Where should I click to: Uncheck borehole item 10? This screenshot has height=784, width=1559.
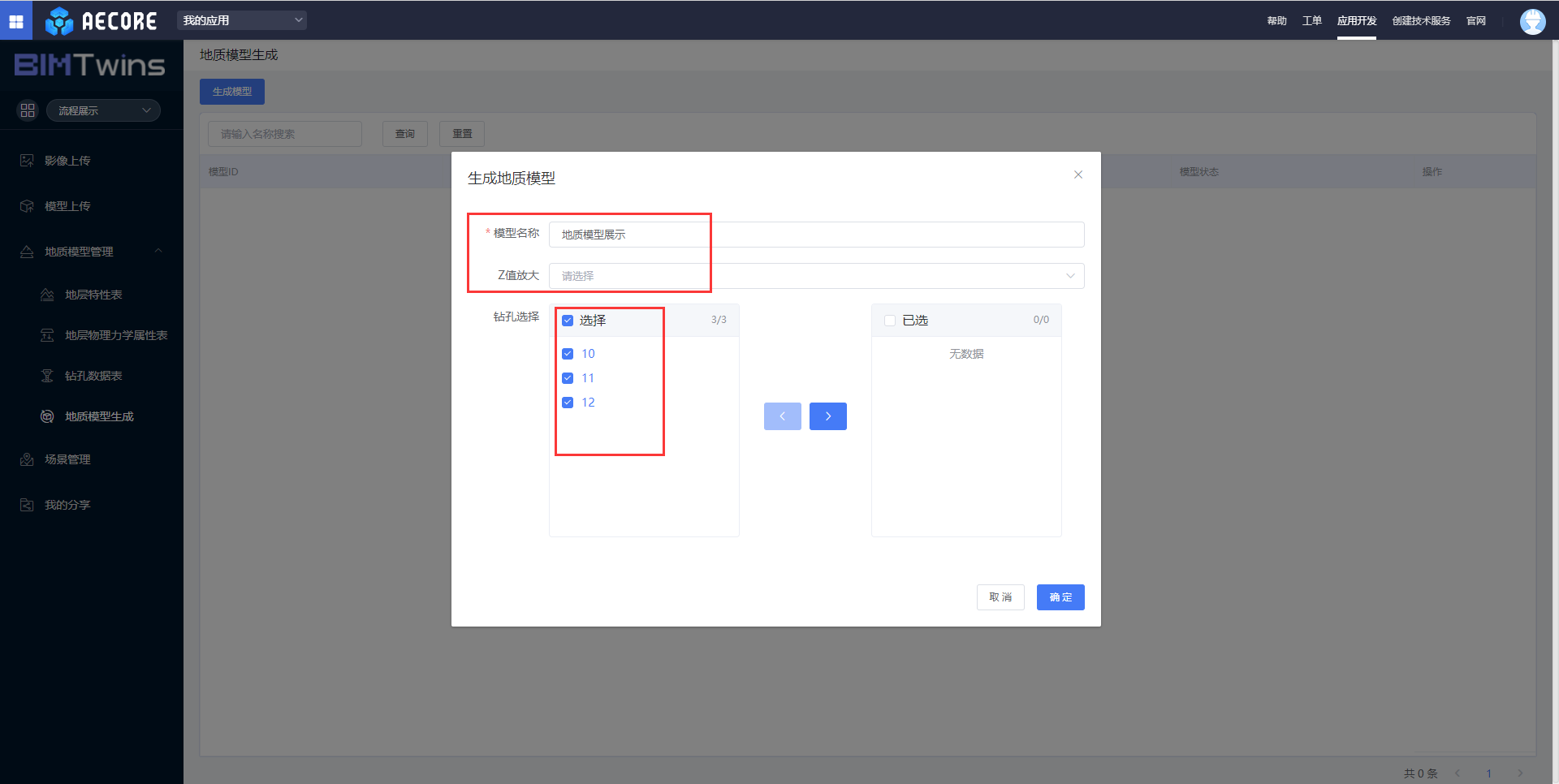pos(568,354)
